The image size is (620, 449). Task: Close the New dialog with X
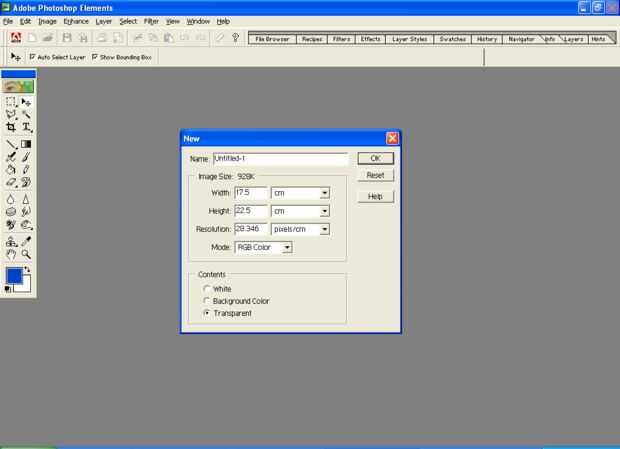point(392,138)
